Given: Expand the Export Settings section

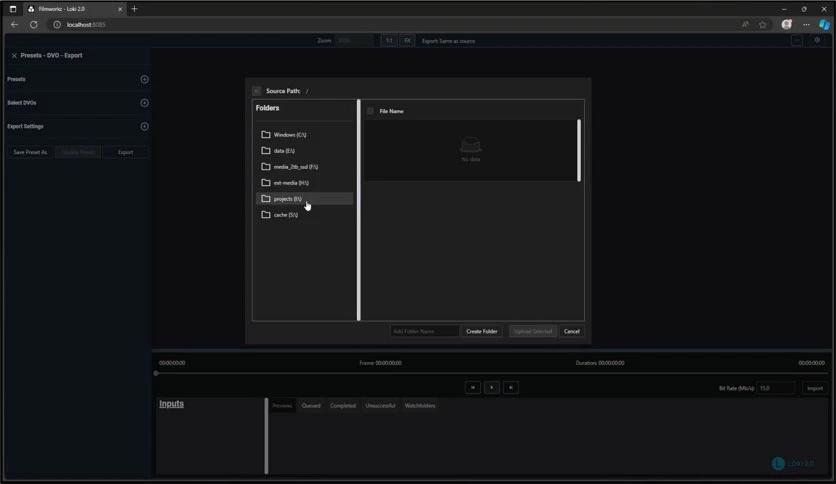Looking at the screenshot, I should pos(144,127).
